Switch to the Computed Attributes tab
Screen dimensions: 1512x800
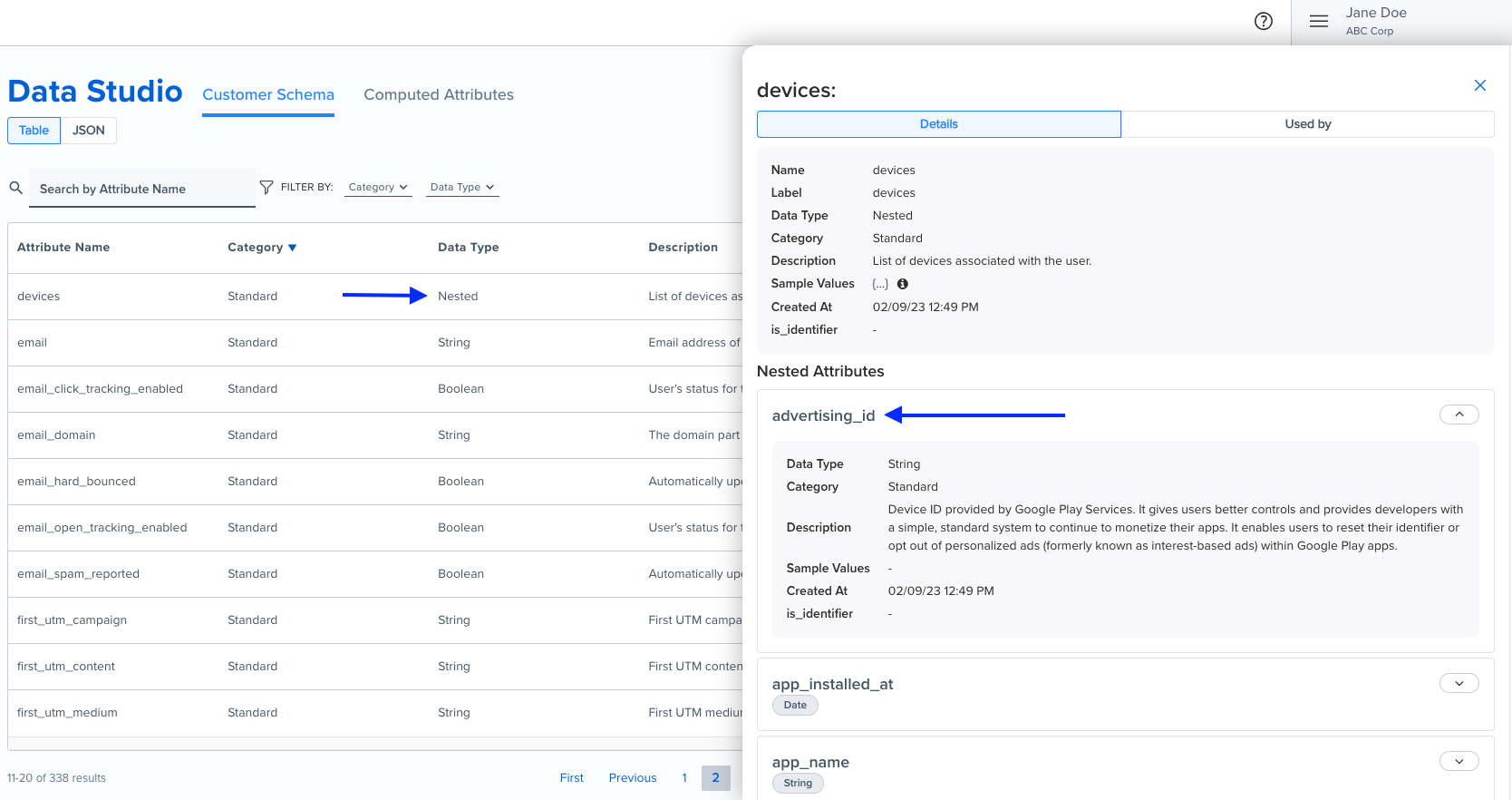(439, 94)
